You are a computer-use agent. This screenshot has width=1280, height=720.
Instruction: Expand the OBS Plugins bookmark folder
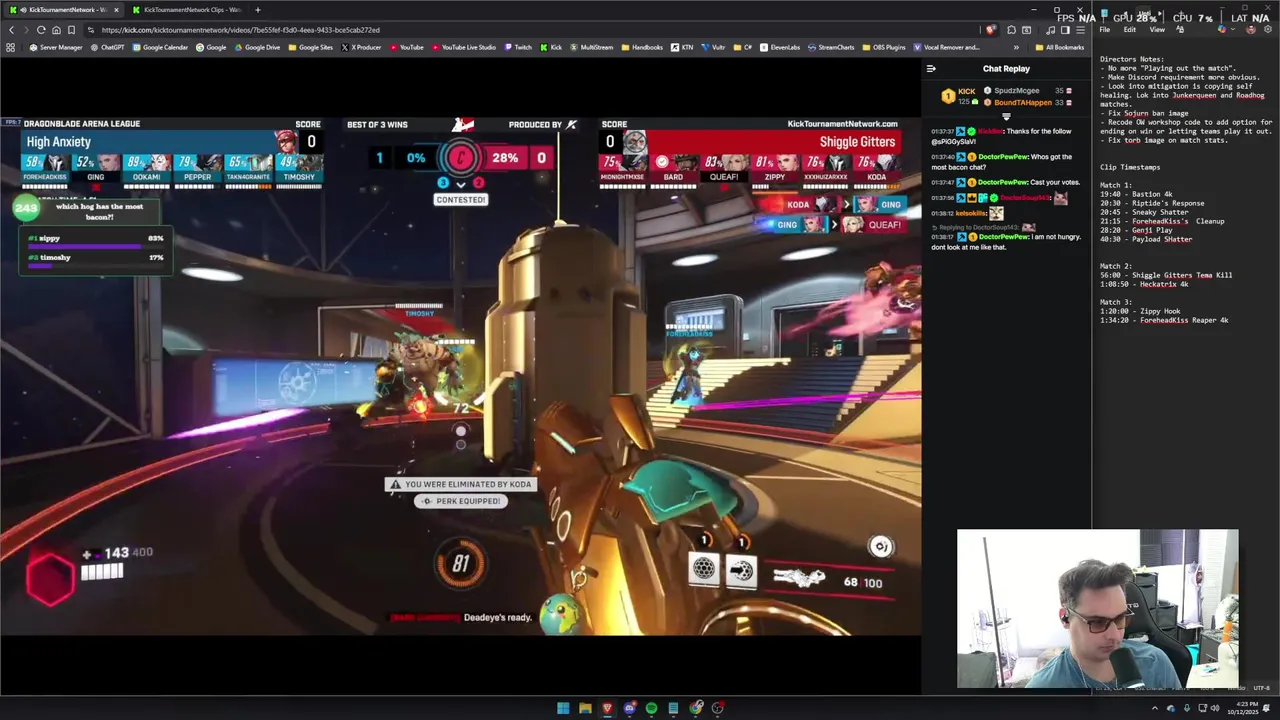884,47
